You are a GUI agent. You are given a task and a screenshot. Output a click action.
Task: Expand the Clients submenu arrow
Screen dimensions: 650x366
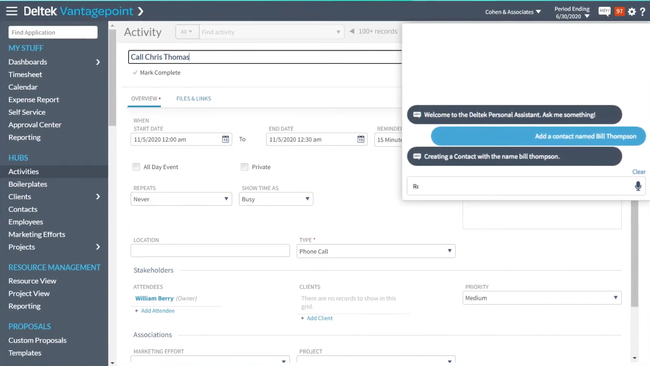98,196
